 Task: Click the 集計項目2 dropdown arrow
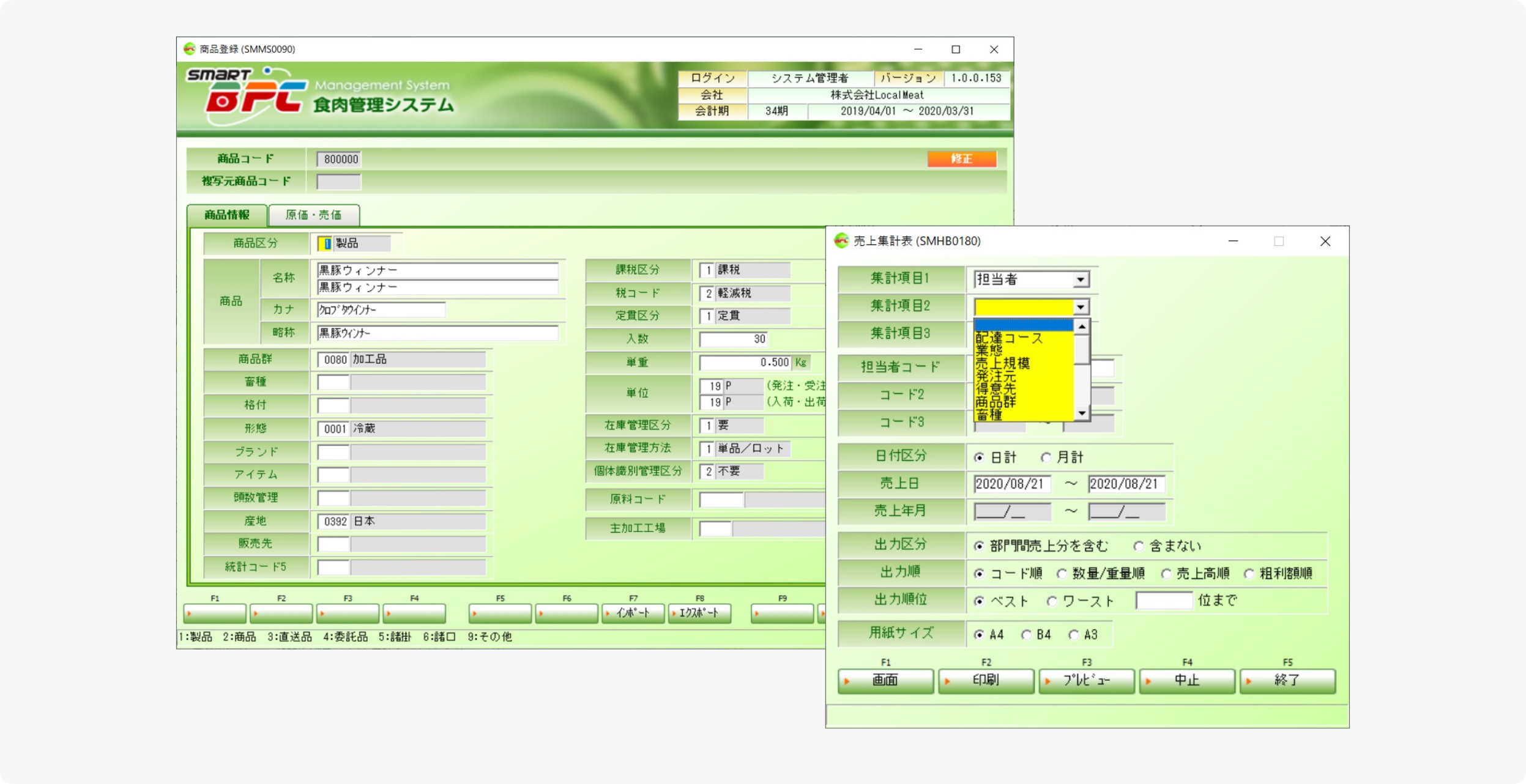point(1081,307)
